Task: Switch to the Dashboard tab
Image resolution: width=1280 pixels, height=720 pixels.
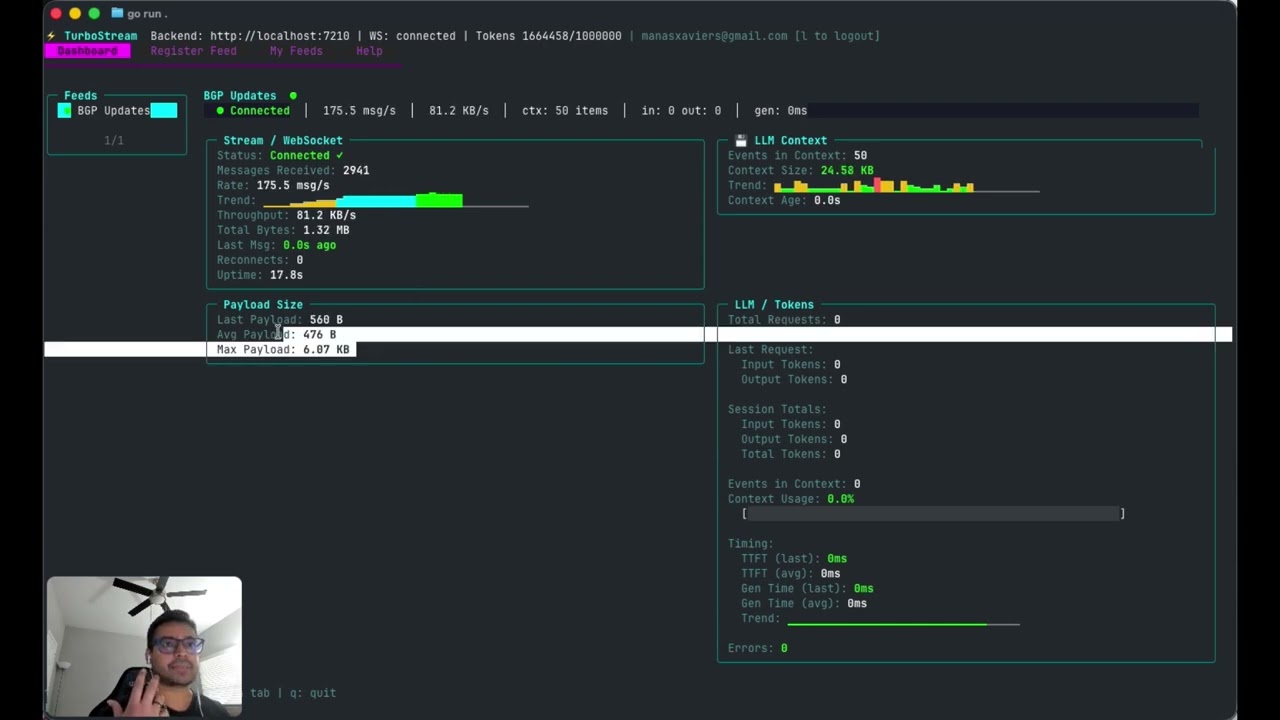Action: (87, 51)
